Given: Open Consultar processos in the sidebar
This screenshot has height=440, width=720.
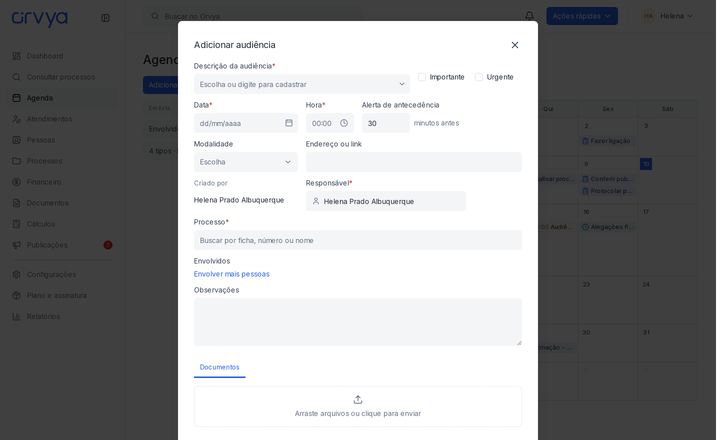Looking at the screenshot, I should click(62, 77).
